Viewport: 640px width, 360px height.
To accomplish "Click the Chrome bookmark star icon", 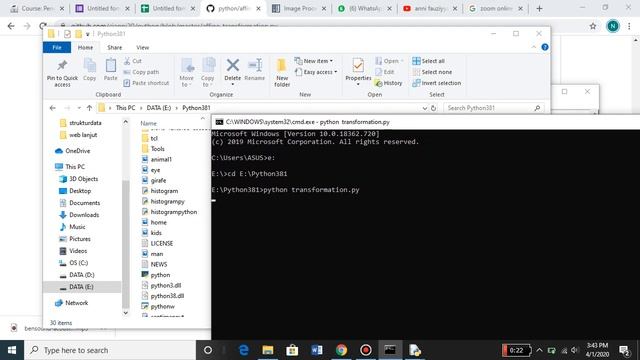I will click(x=593, y=26).
